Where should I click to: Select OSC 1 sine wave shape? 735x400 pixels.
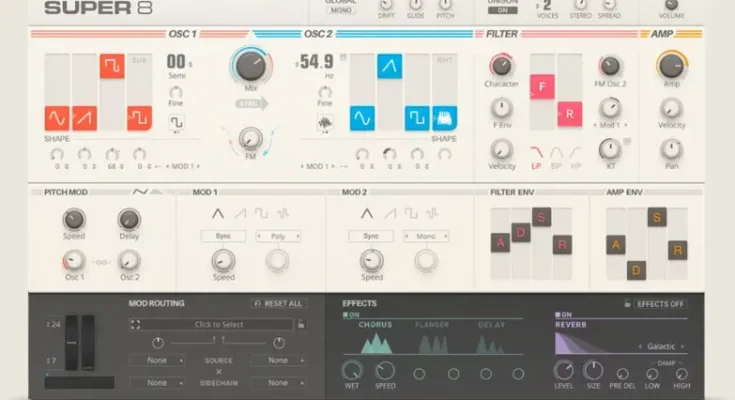point(57,118)
